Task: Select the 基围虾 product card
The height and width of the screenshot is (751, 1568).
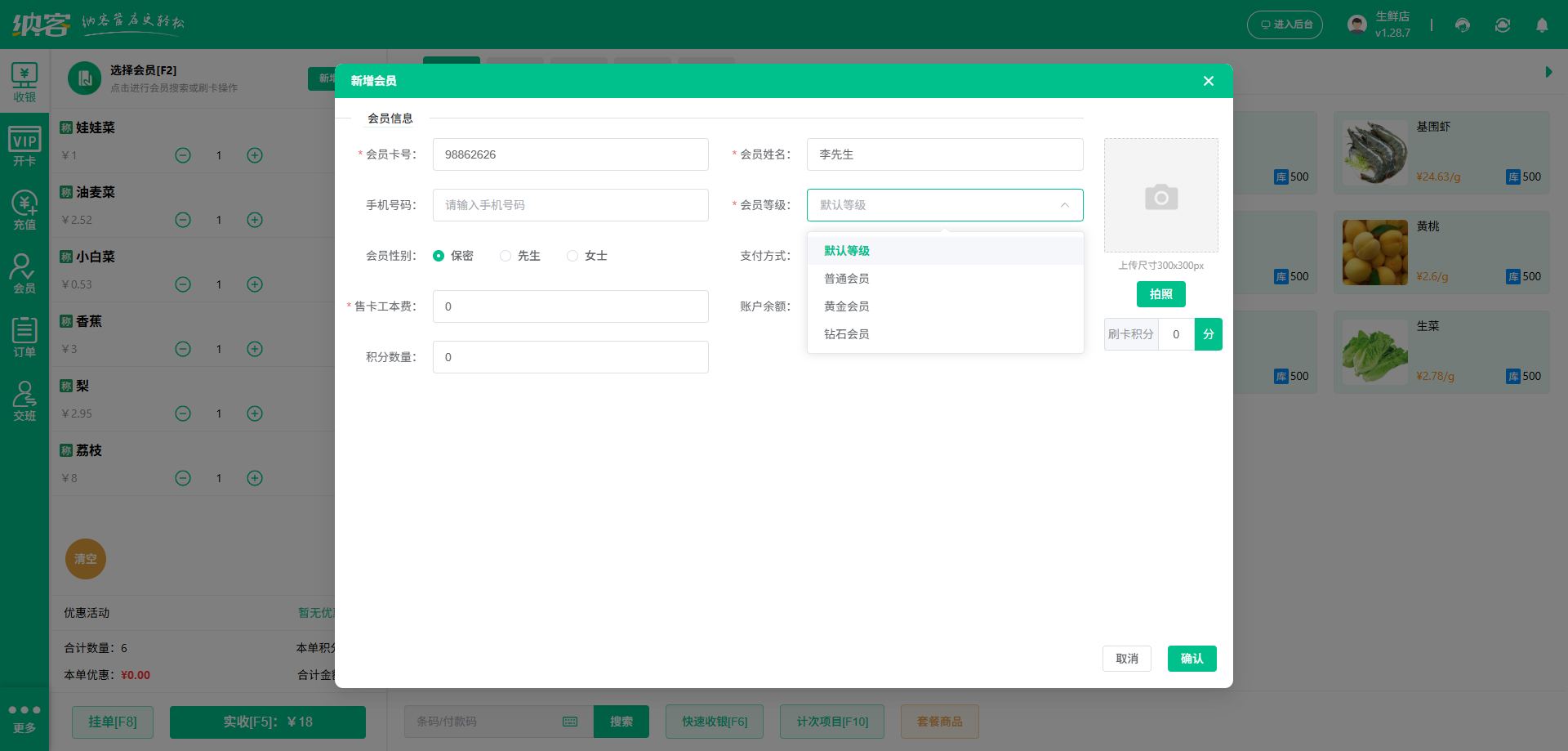Action: 1441,153
